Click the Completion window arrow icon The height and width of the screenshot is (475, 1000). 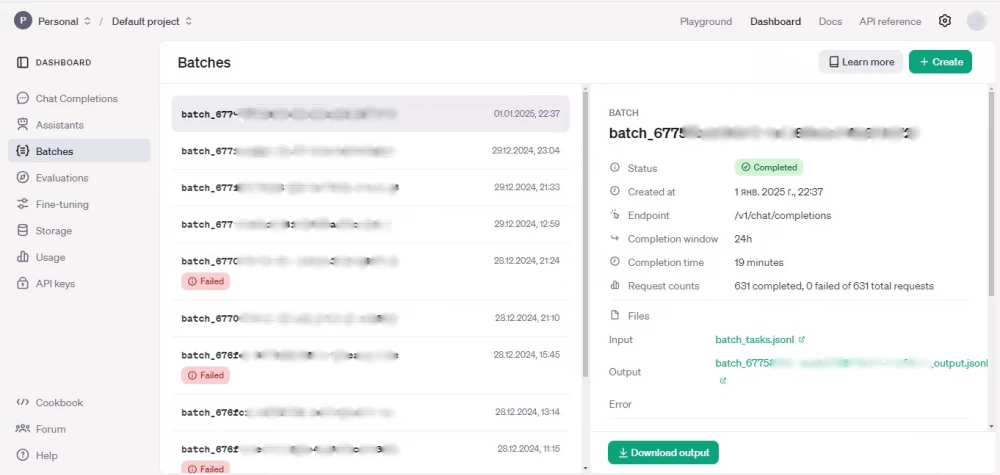point(615,238)
